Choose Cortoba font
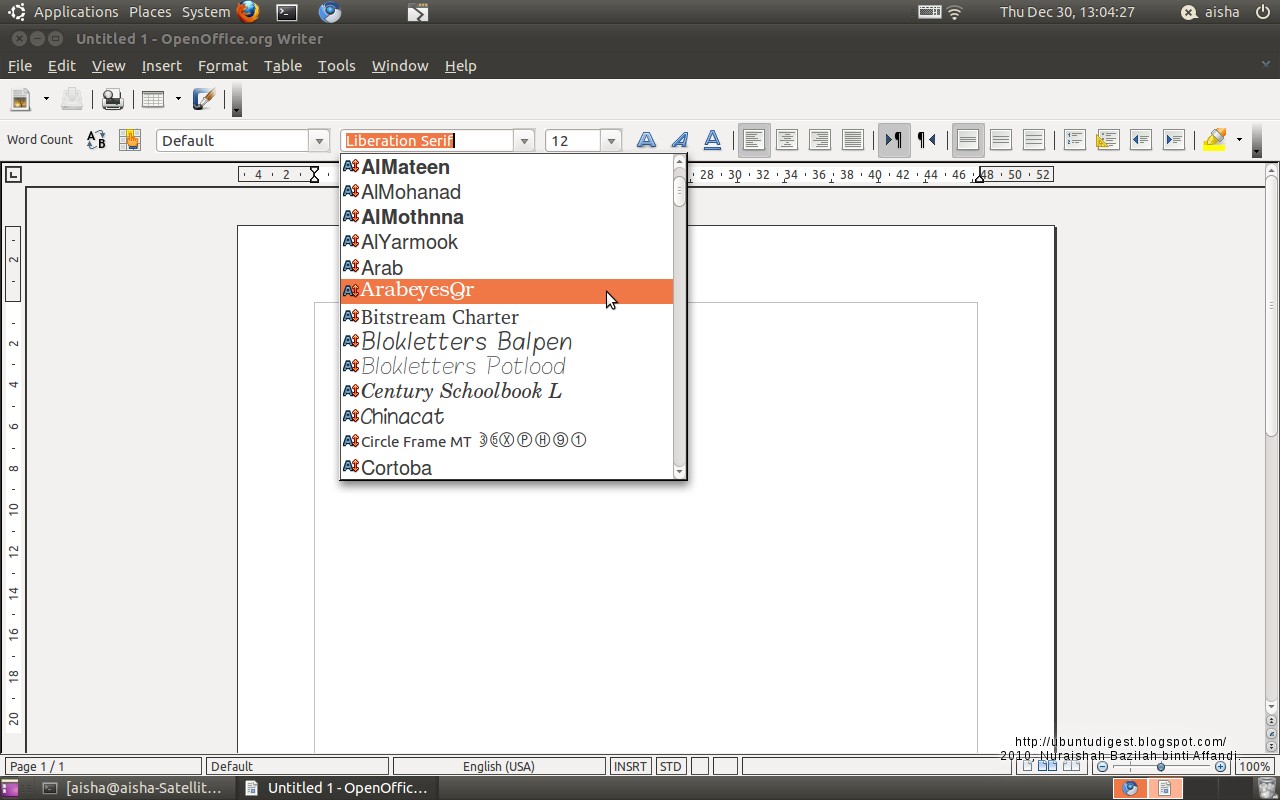 pyautogui.click(x=507, y=467)
